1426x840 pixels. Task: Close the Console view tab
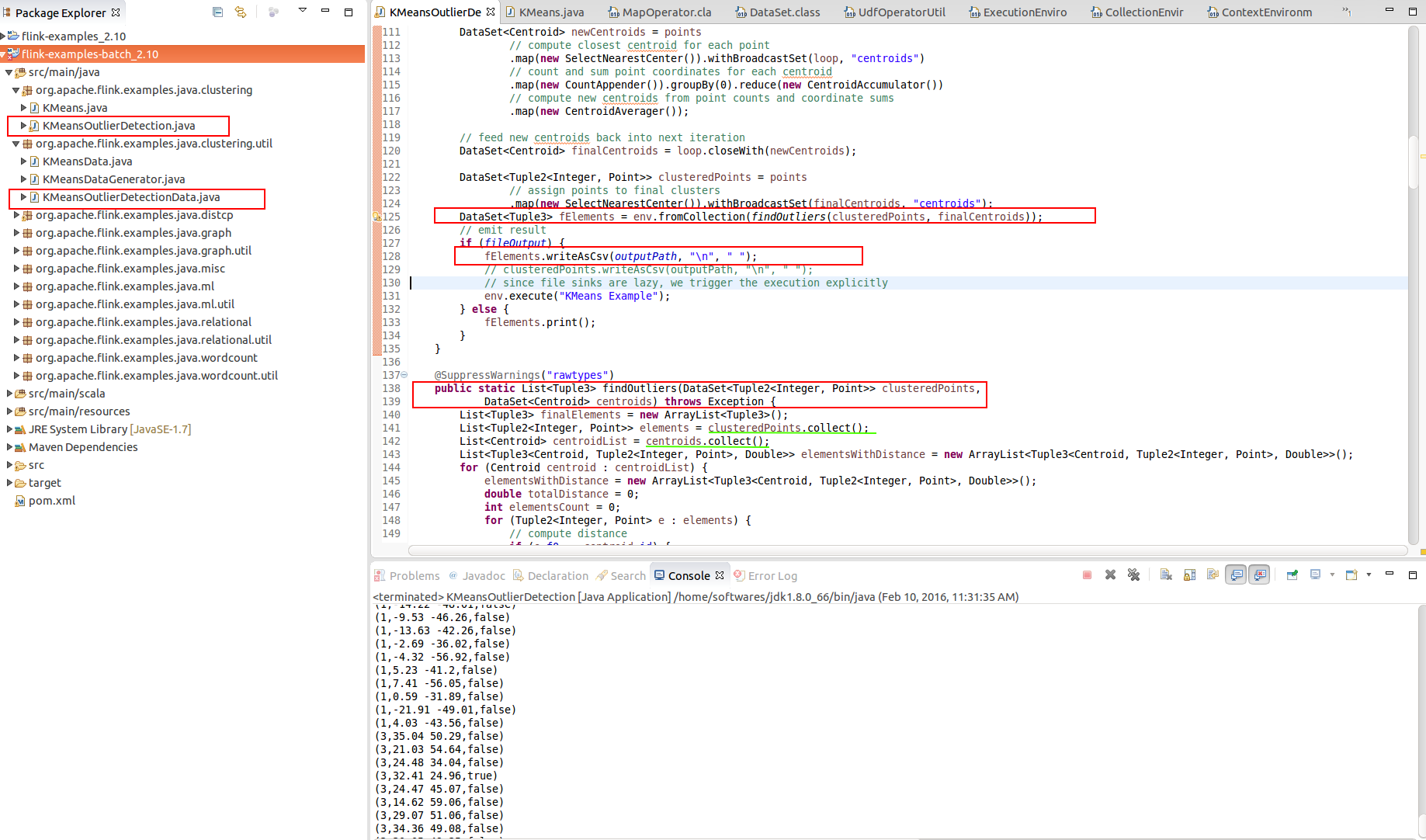click(x=720, y=576)
